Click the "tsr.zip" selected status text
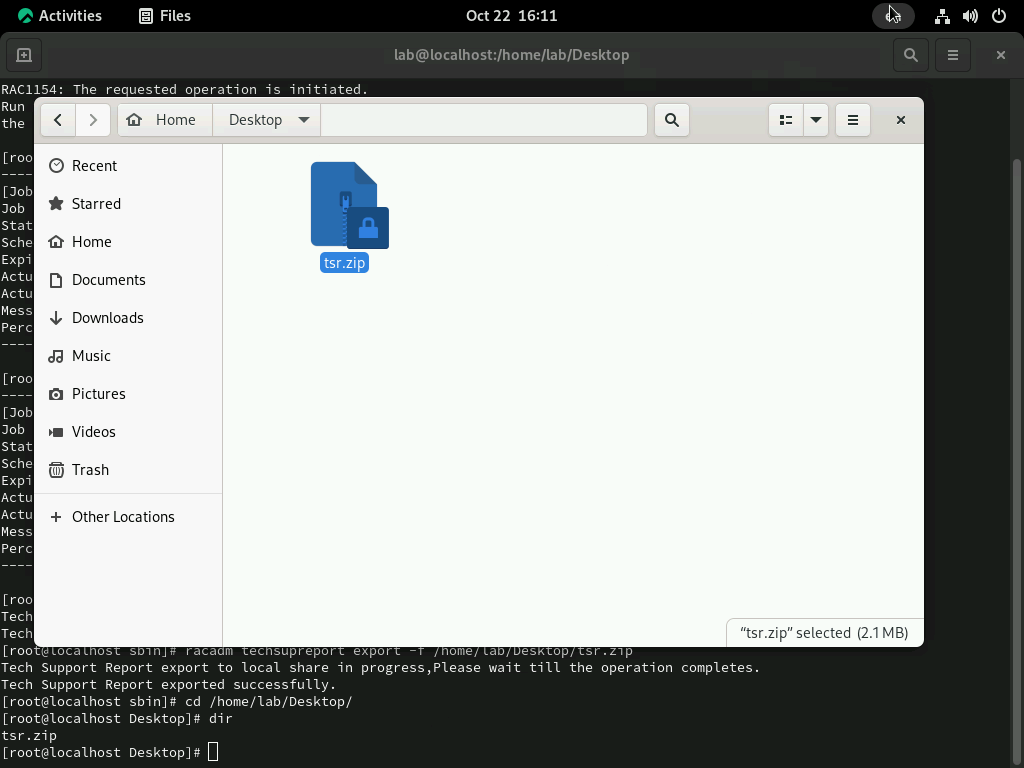The width and height of the screenshot is (1024, 768). click(824, 633)
